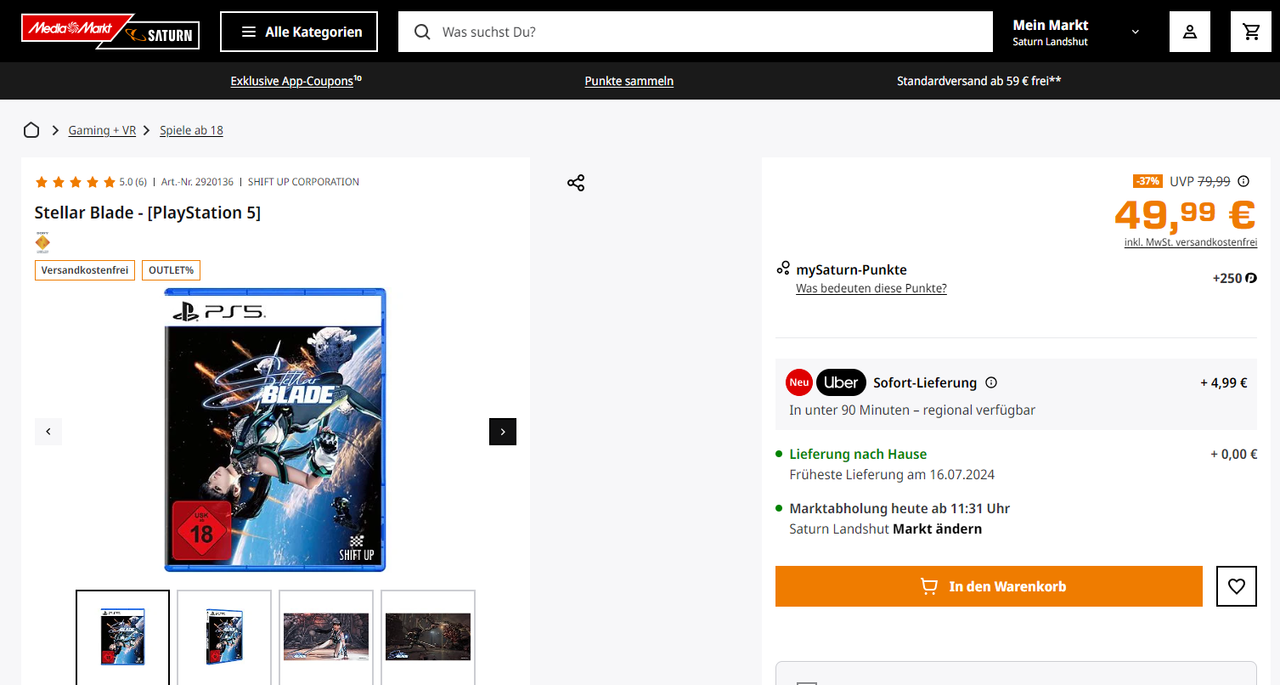The height and width of the screenshot is (685, 1280).
Task: Open Exklusive App-Coupons link
Action: [x=296, y=81]
